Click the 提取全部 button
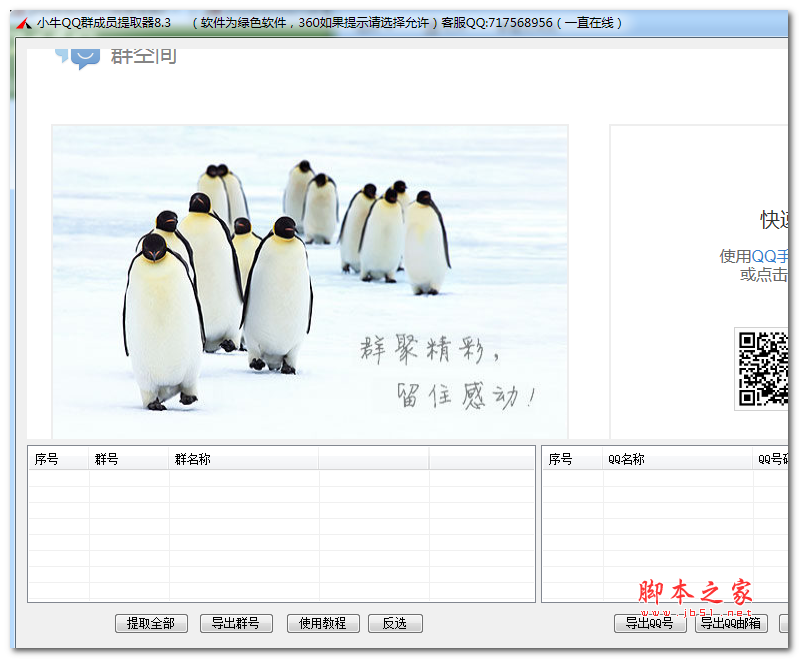The width and height of the screenshot is (799, 659). 151,623
